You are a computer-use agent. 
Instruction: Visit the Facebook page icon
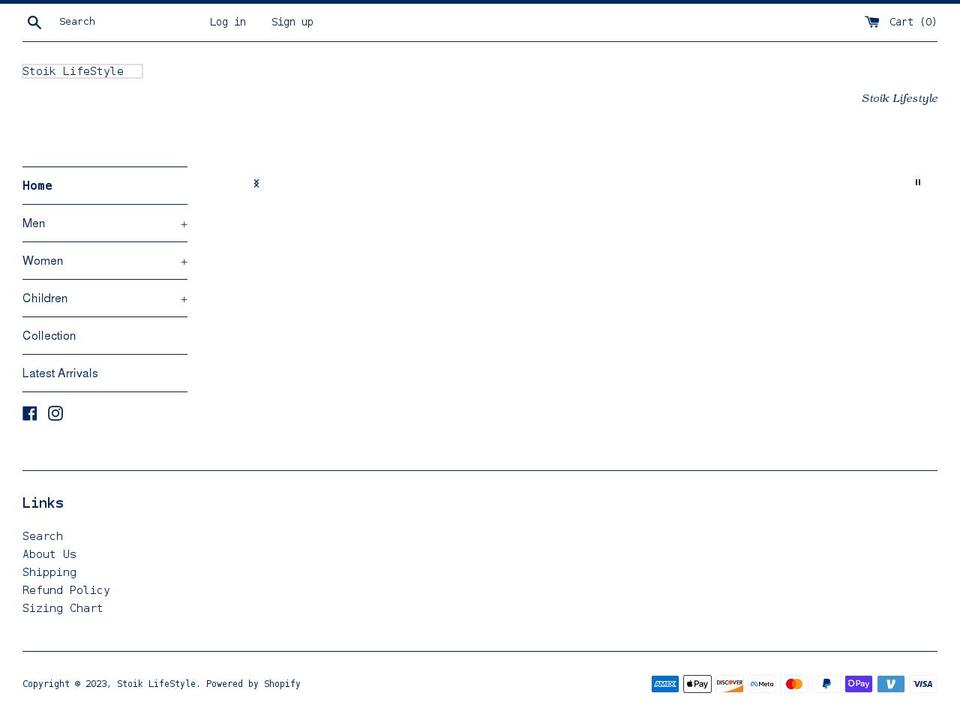[29, 413]
